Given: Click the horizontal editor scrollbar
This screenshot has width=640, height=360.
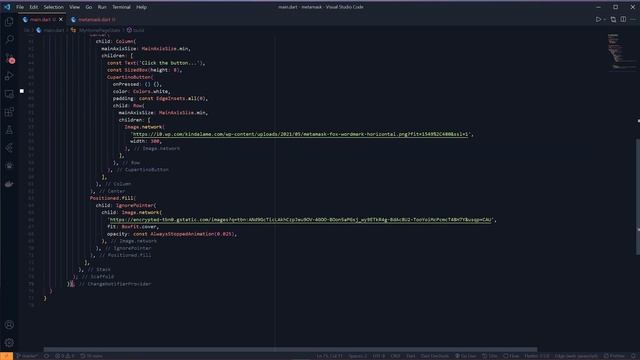Looking at the screenshot, I should tap(290, 349).
